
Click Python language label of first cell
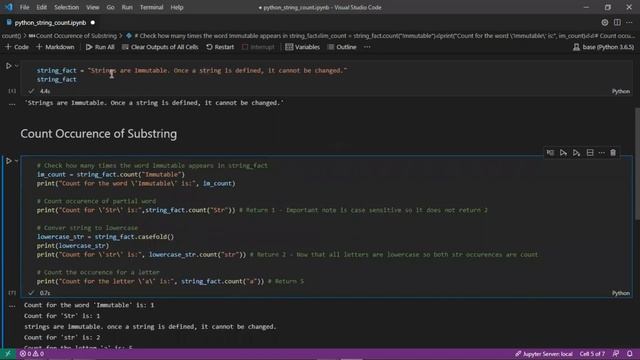click(621, 91)
